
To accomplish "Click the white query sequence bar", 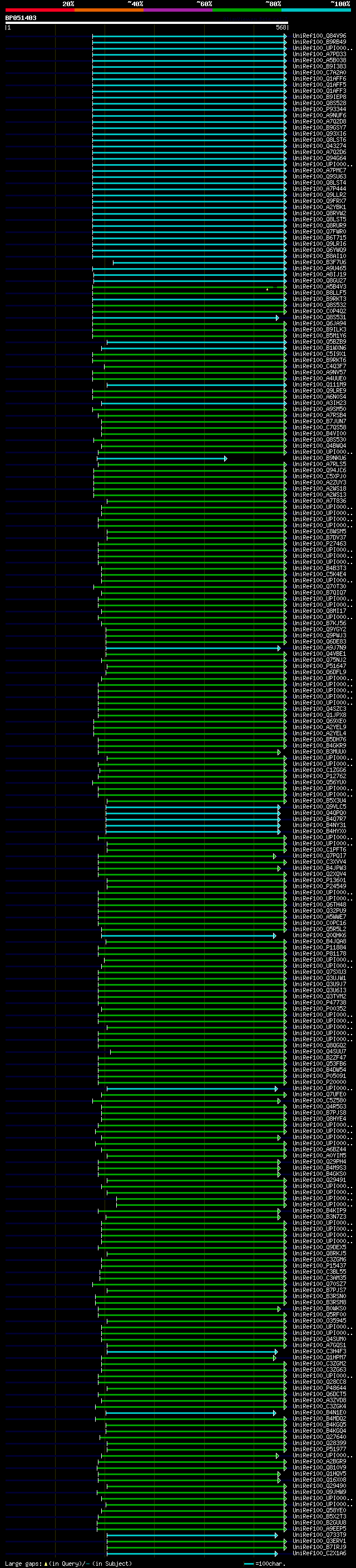I will tap(147, 22).
